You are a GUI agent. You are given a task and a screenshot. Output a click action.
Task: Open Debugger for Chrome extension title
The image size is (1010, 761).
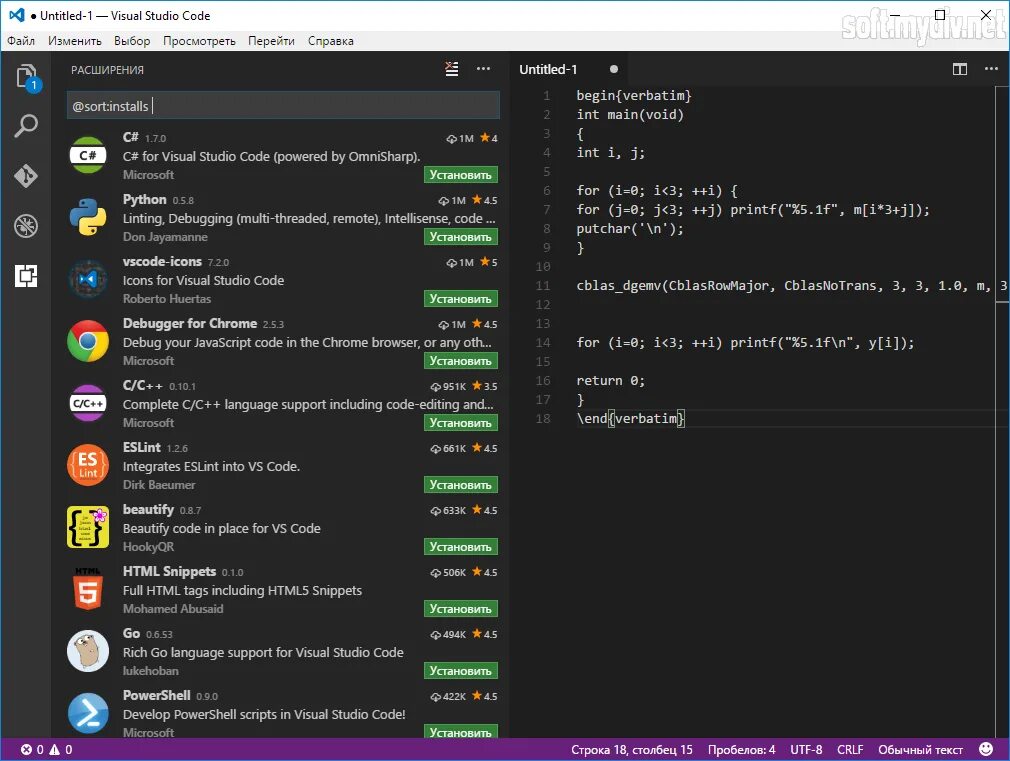point(190,323)
